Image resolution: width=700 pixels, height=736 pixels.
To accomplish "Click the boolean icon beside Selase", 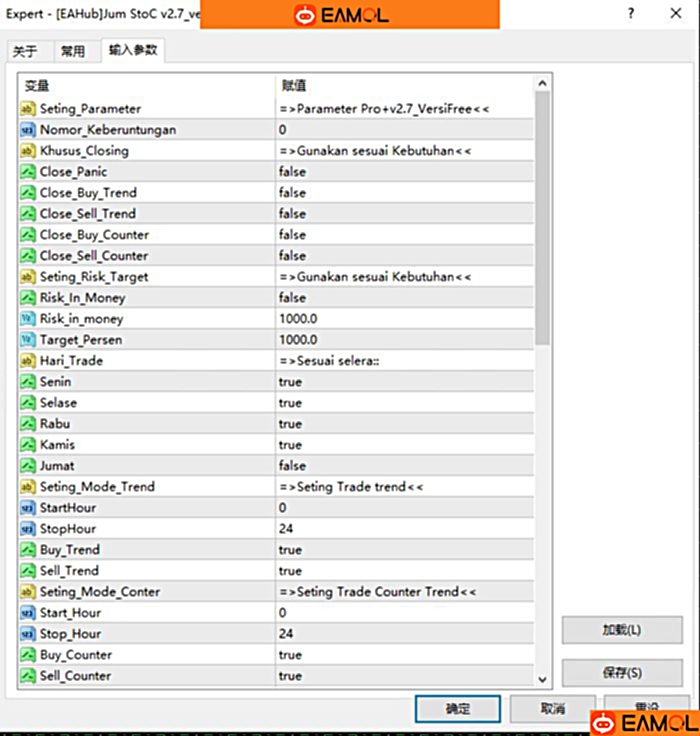I will tap(28, 403).
